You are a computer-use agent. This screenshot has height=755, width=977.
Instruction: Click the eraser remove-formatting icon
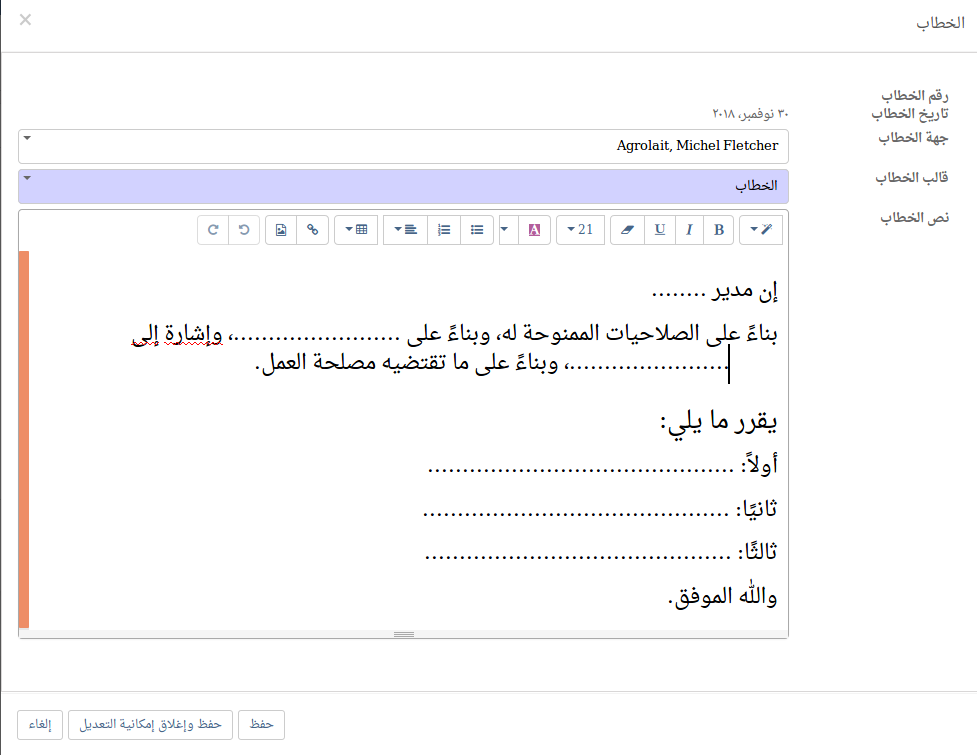[x=627, y=230]
